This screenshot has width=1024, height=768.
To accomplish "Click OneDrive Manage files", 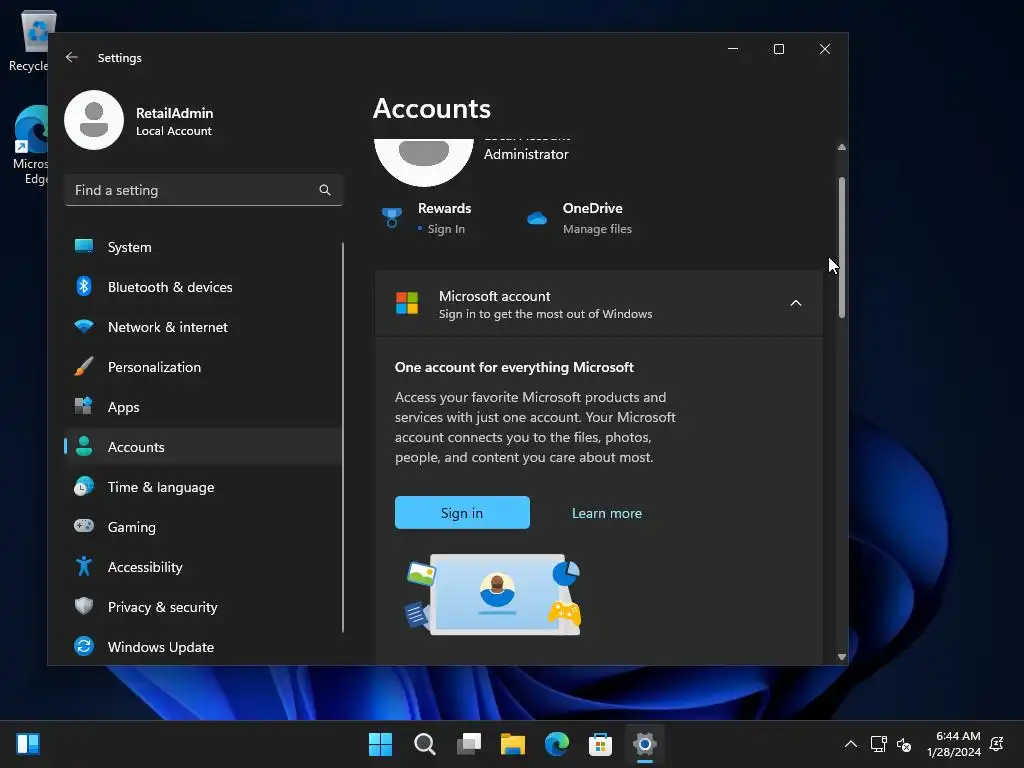I will [597, 229].
